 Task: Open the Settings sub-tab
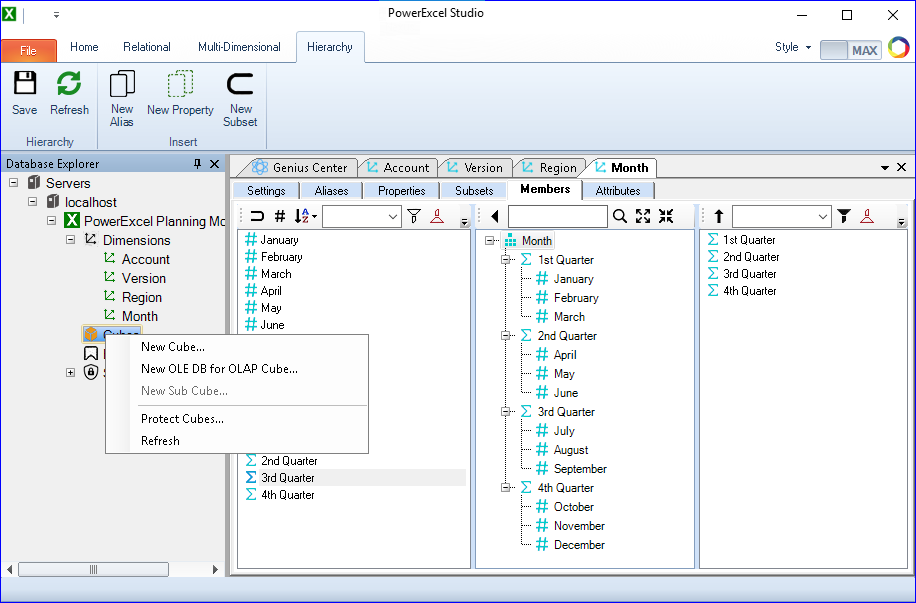point(266,190)
